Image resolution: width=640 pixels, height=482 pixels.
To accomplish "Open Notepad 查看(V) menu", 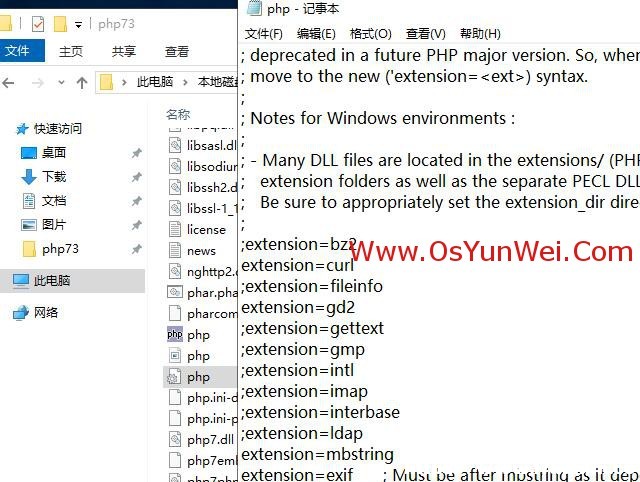I will (426, 33).
